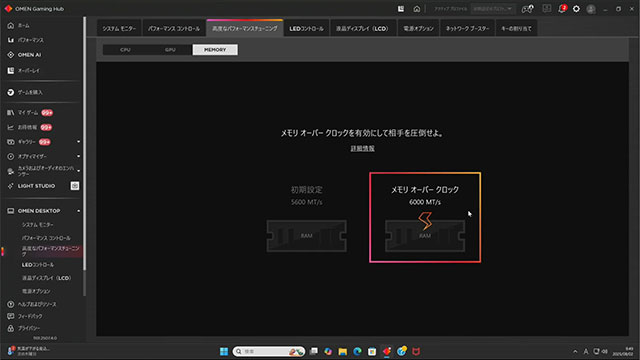This screenshot has height=360, width=640.
Task: Expand the ギャラリー sidebar arrow
Action: (78, 142)
